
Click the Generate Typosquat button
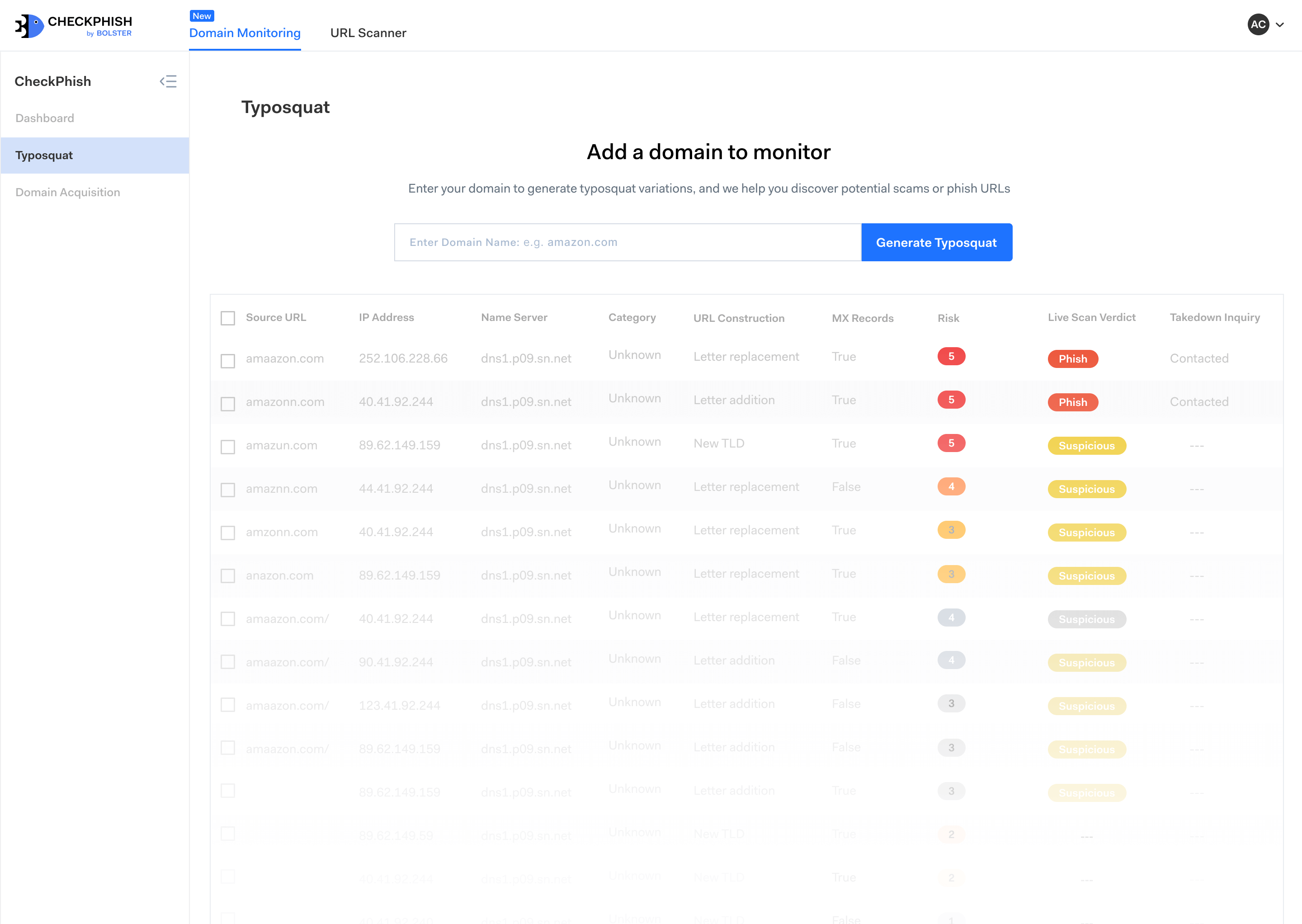[937, 242]
